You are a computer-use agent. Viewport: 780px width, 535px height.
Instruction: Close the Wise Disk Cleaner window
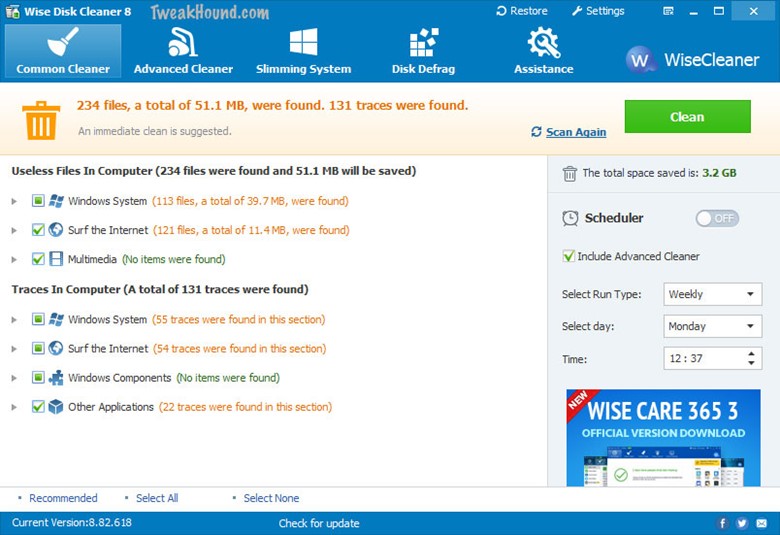(x=754, y=11)
